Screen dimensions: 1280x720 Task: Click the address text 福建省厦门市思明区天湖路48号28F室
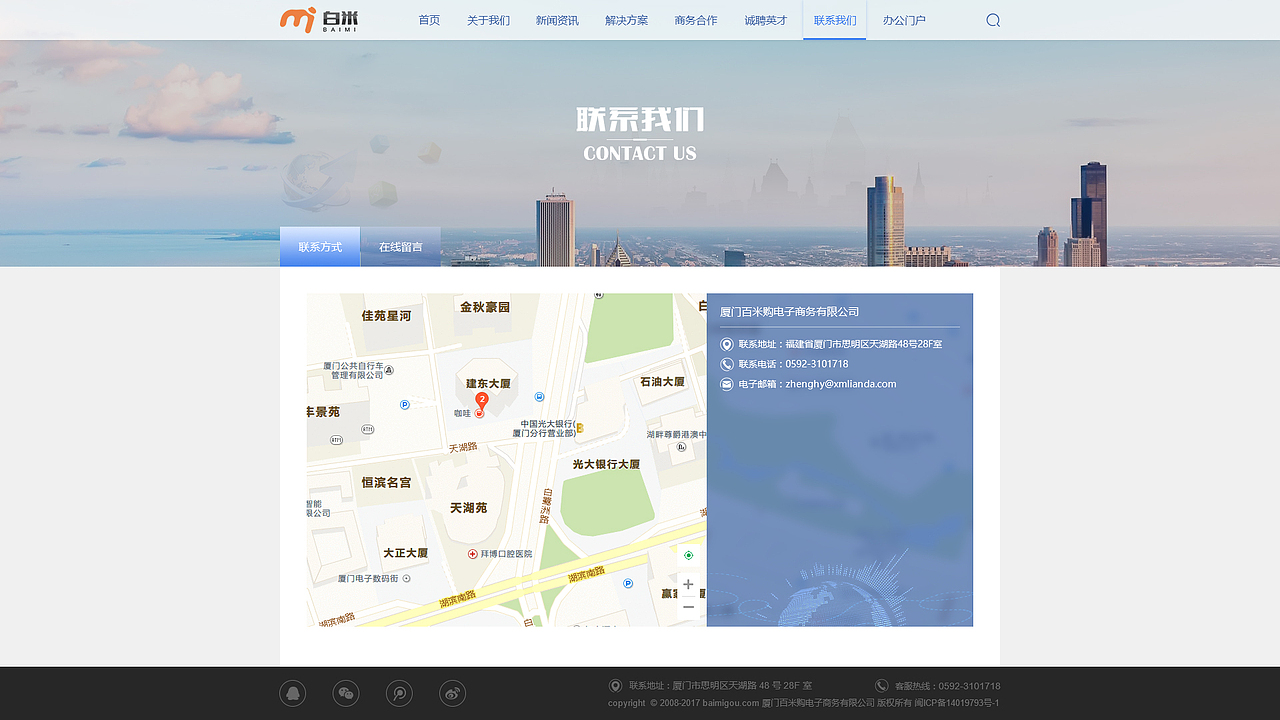click(864, 344)
